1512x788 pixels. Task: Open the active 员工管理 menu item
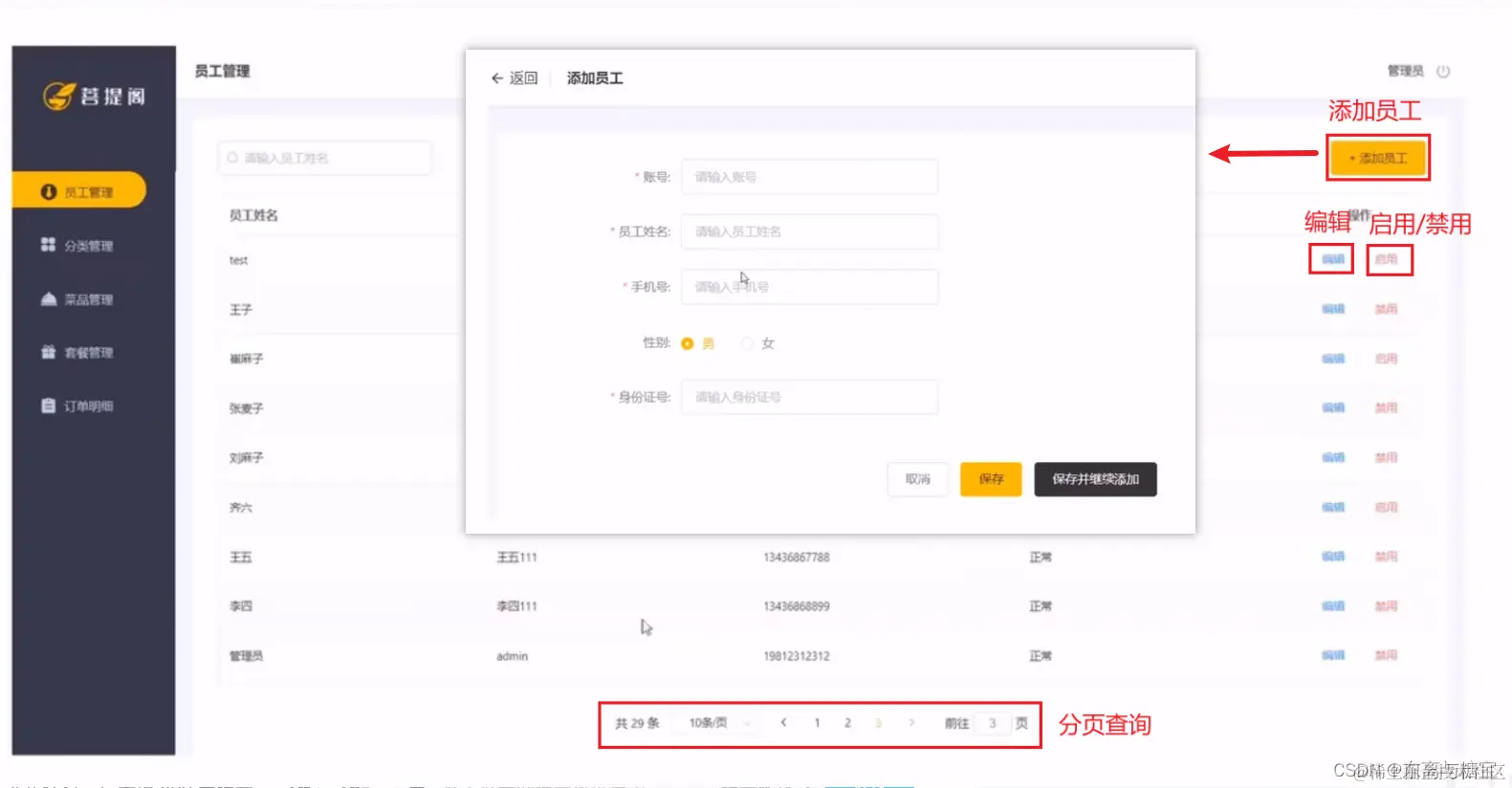click(x=79, y=190)
